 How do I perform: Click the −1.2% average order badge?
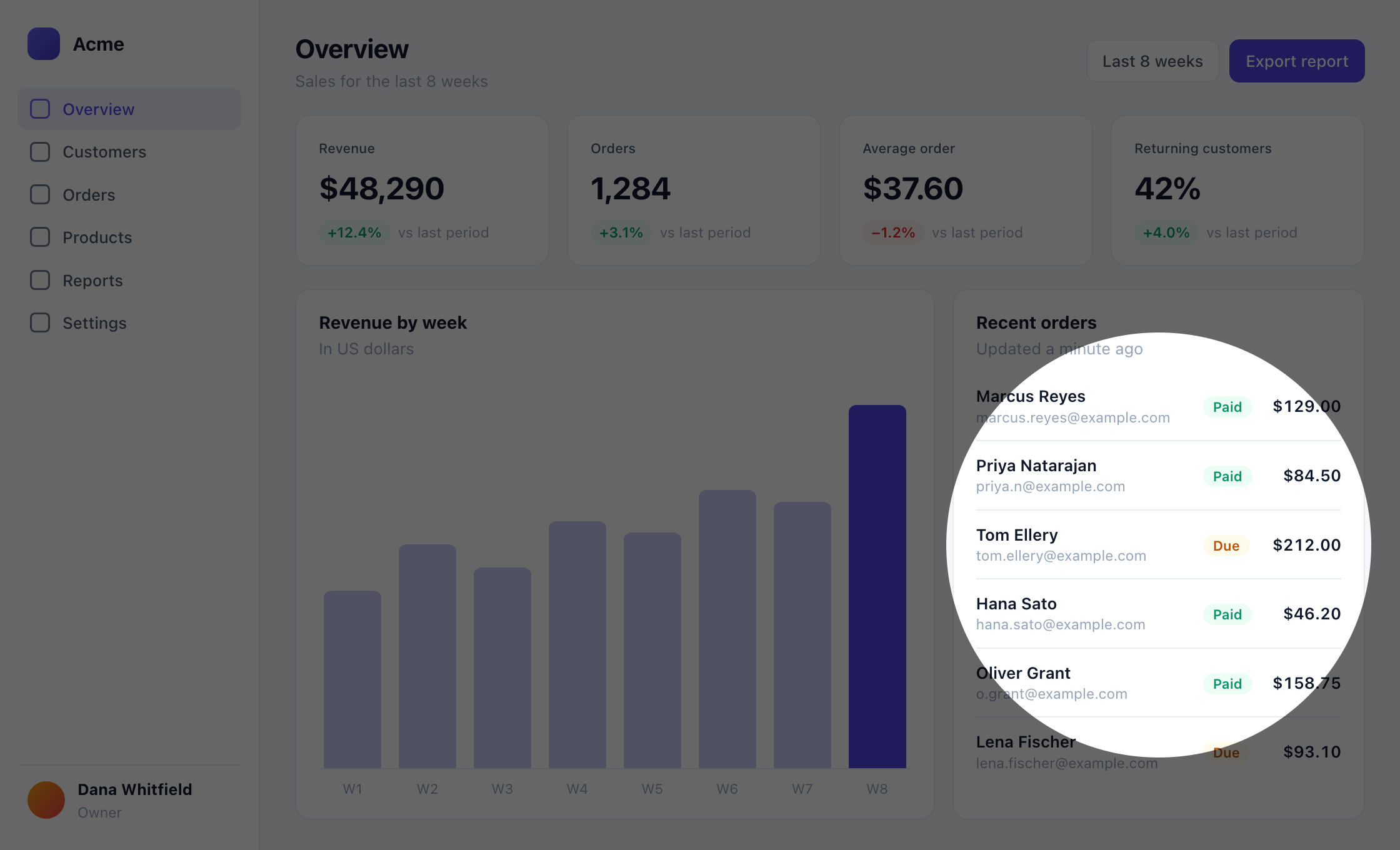(893, 232)
